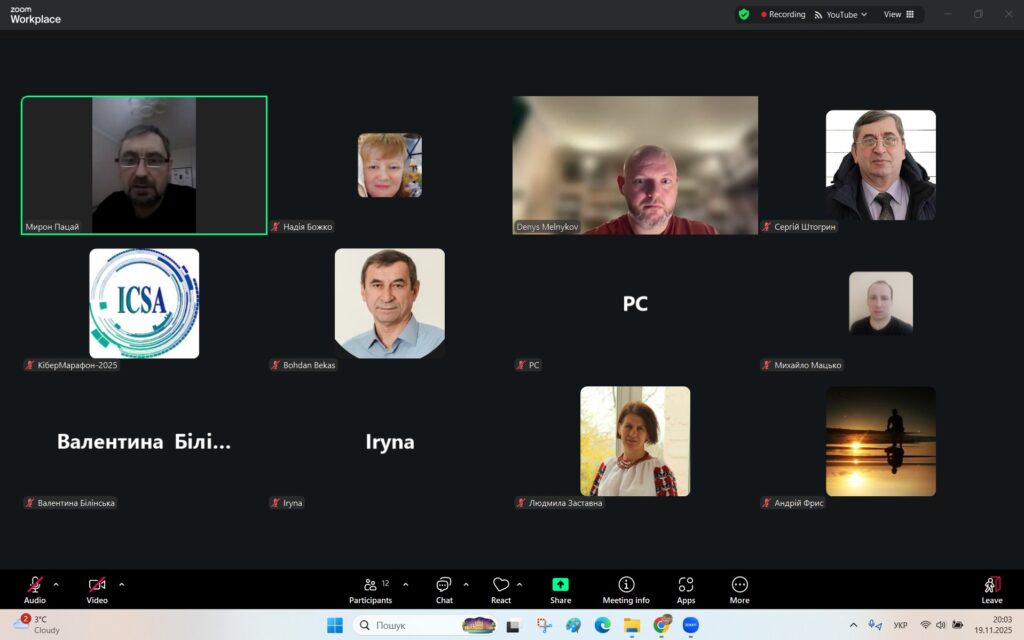
Task: Expand audio options chevron next to Audio
Action: [x=56, y=584]
